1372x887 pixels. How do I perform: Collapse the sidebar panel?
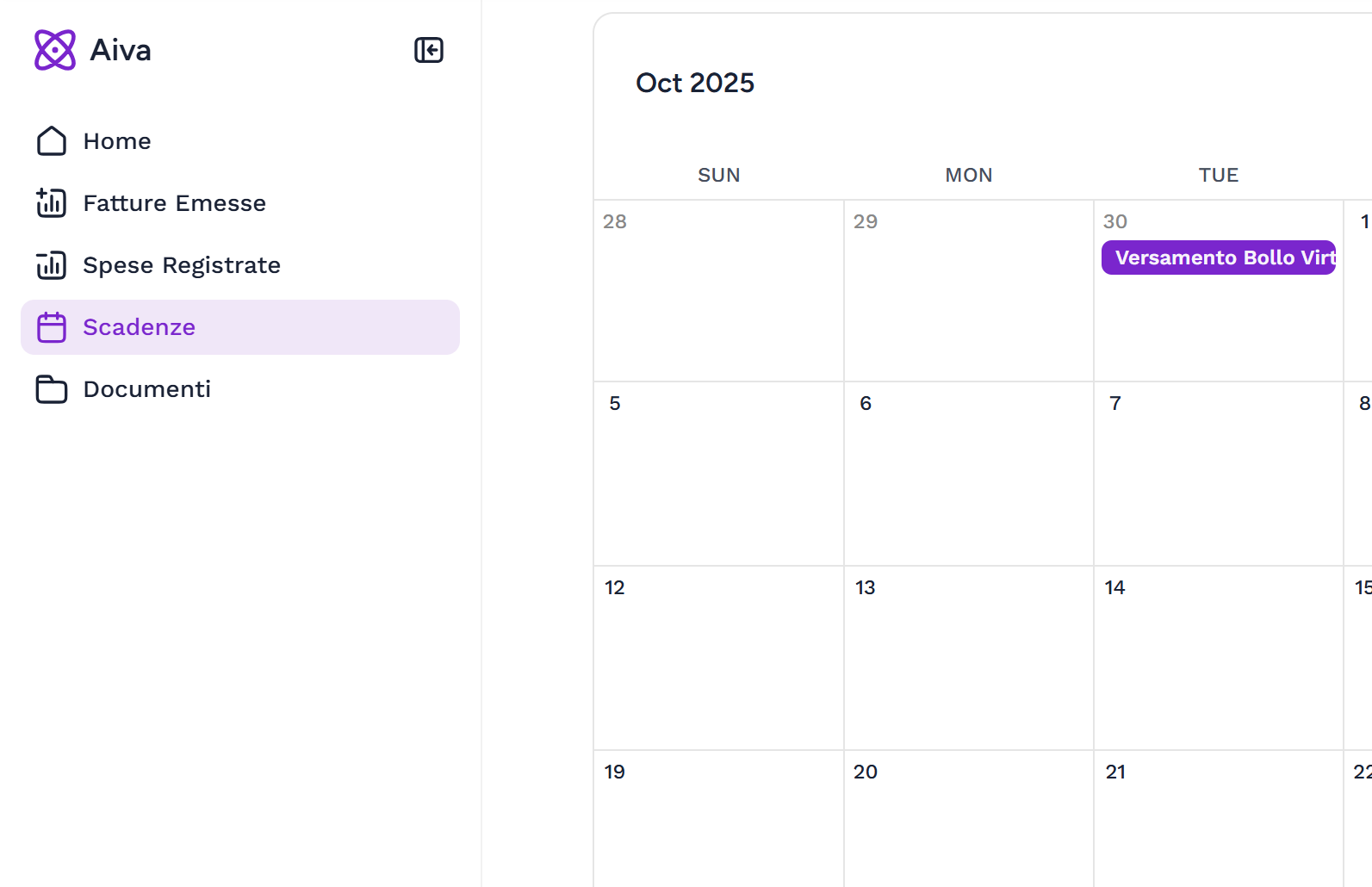tap(428, 50)
